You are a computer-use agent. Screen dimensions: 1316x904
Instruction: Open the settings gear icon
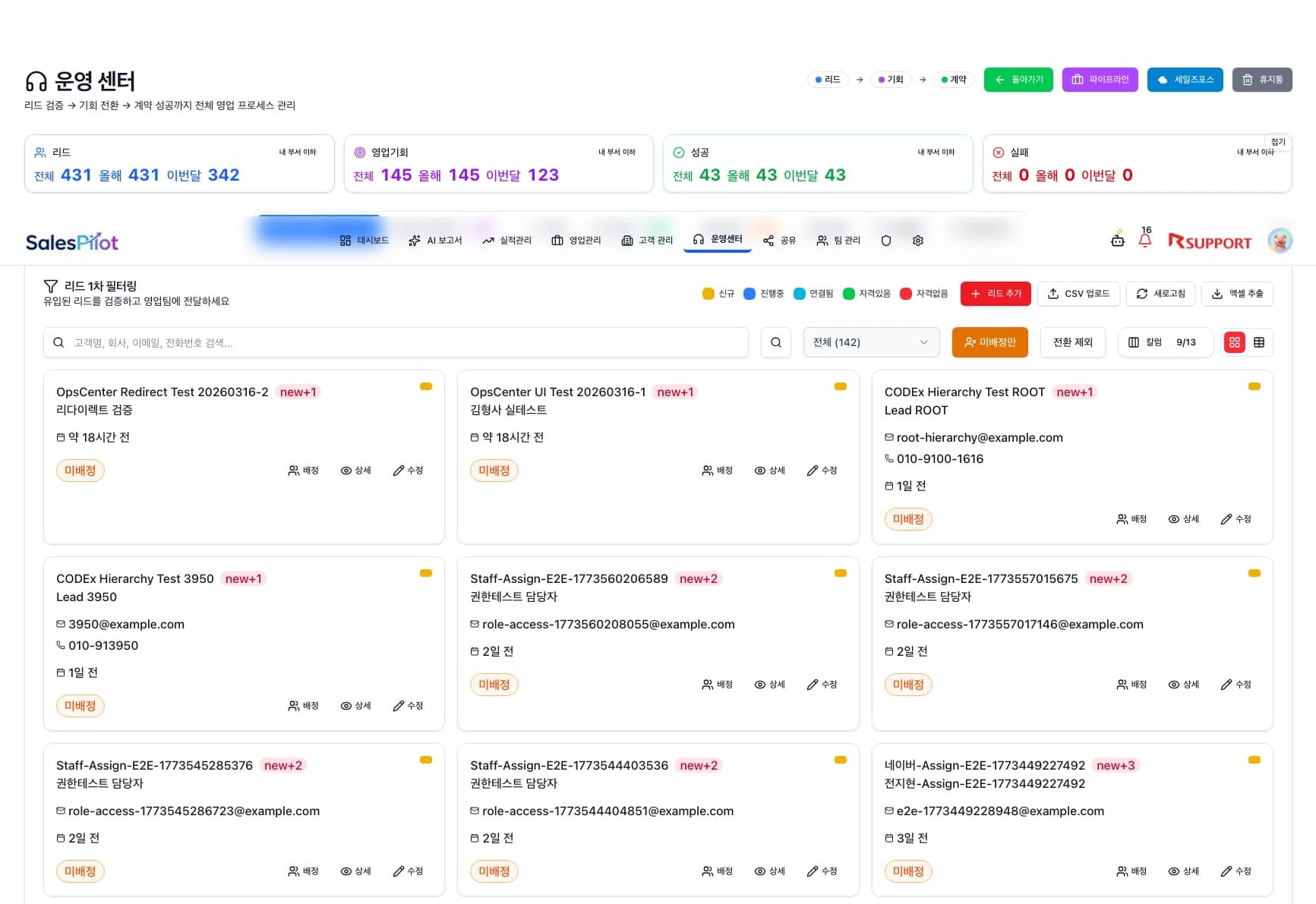coord(917,241)
